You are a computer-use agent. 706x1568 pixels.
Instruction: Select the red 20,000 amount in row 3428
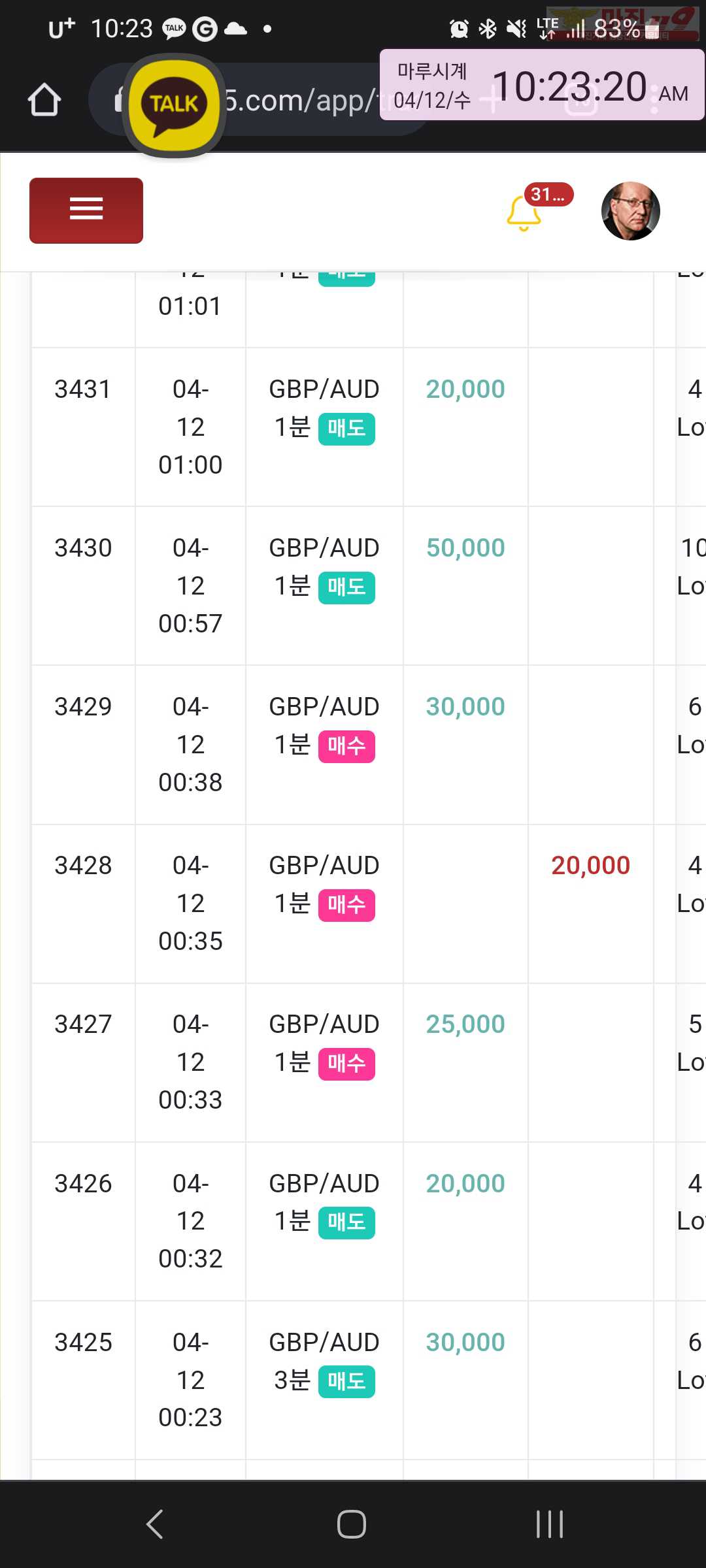[590, 866]
